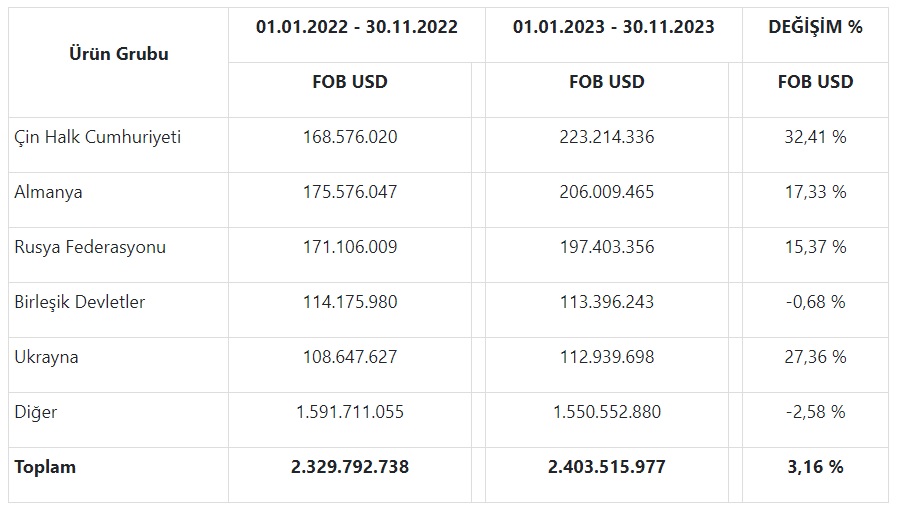Select the total 2.403.515.977 cell

click(606, 467)
